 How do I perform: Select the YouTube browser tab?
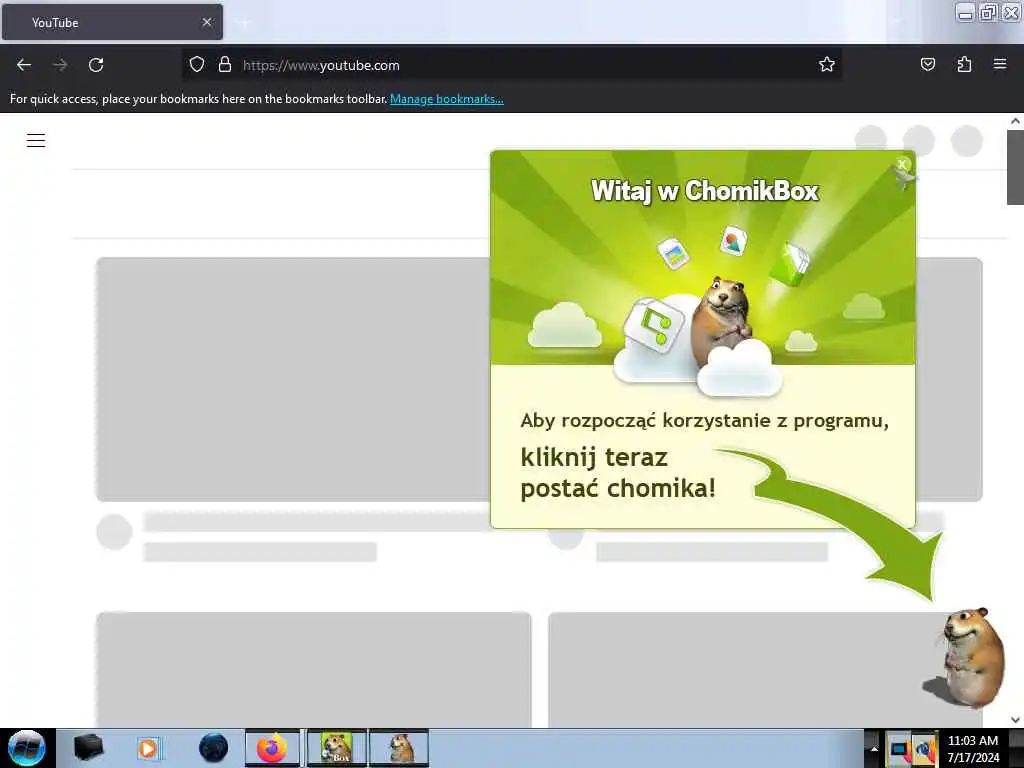coord(112,22)
